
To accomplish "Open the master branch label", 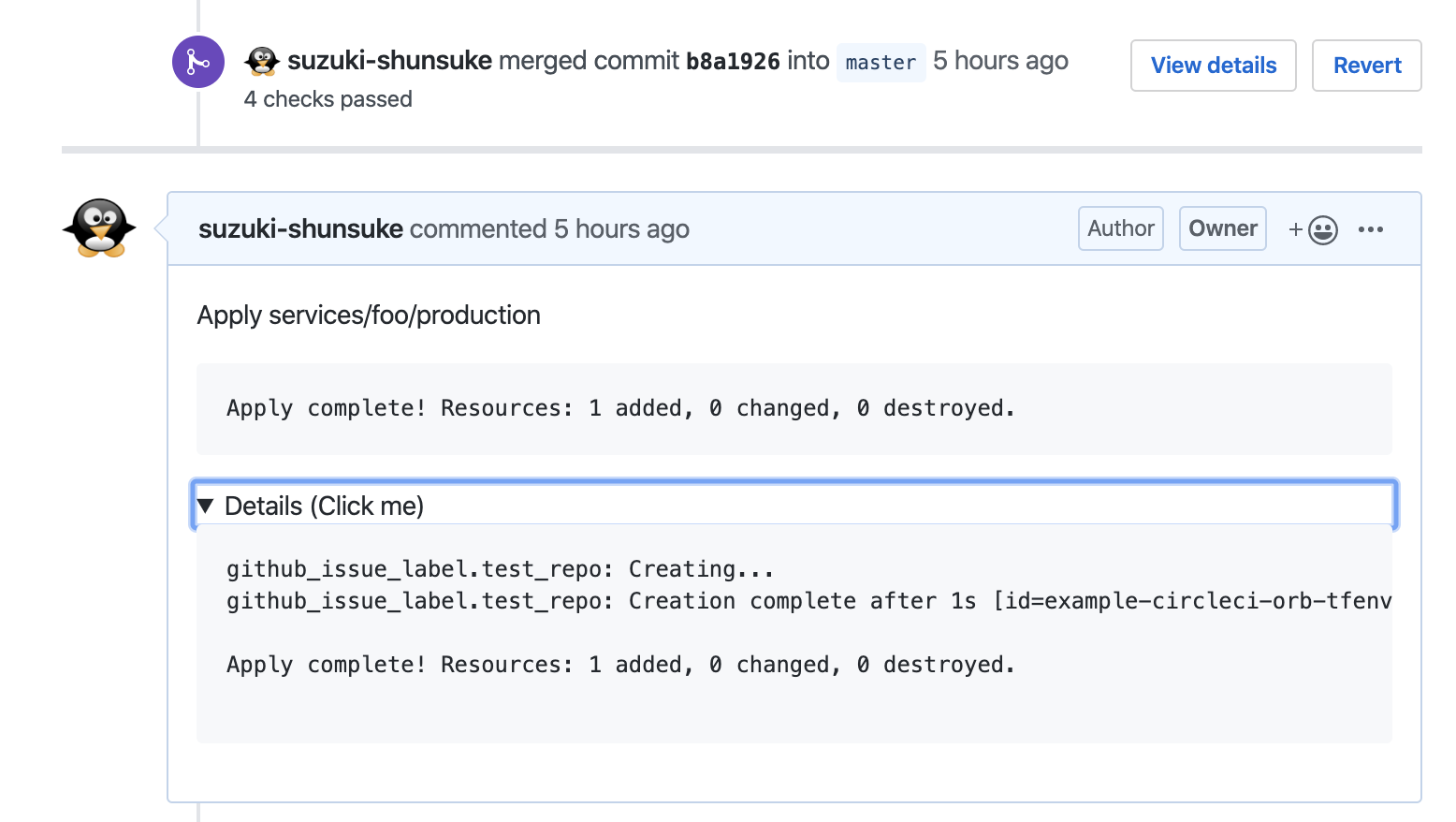I will 881,63.
